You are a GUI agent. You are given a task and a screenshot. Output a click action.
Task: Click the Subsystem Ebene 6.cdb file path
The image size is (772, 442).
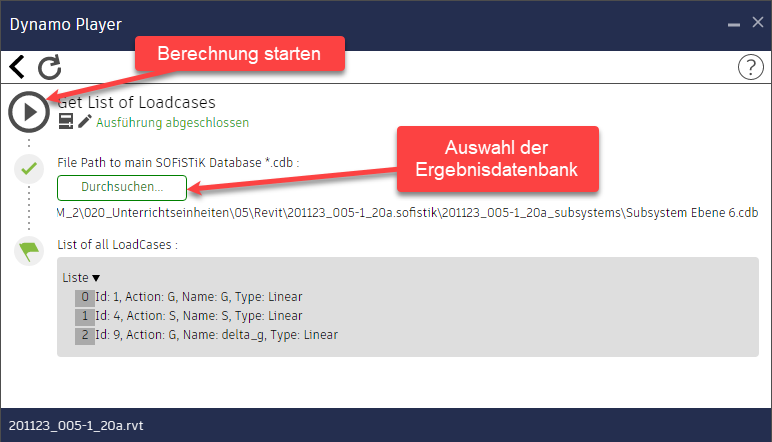pos(407,214)
